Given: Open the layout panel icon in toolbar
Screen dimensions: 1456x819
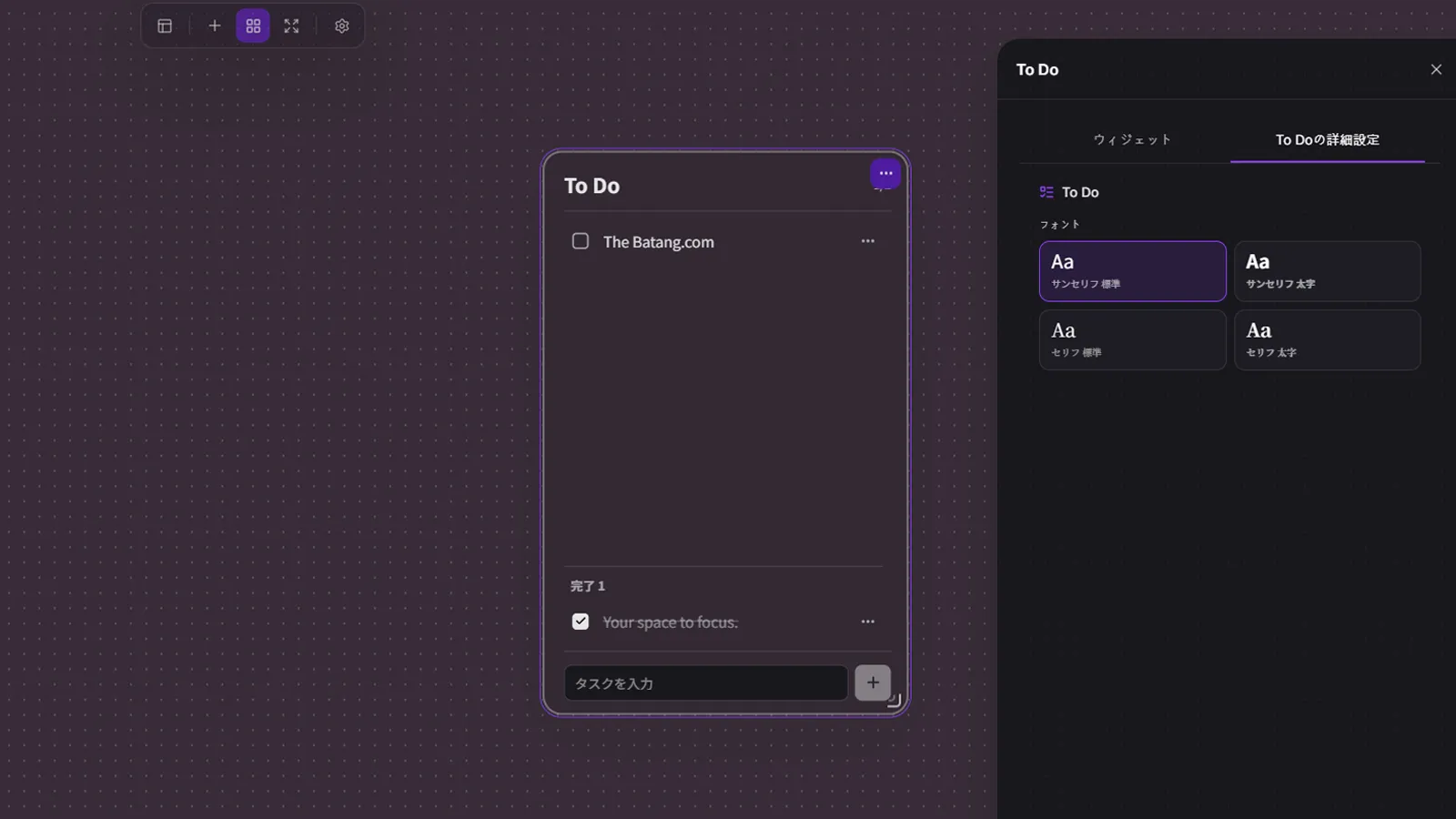Looking at the screenshot, I should click(165, 25).
